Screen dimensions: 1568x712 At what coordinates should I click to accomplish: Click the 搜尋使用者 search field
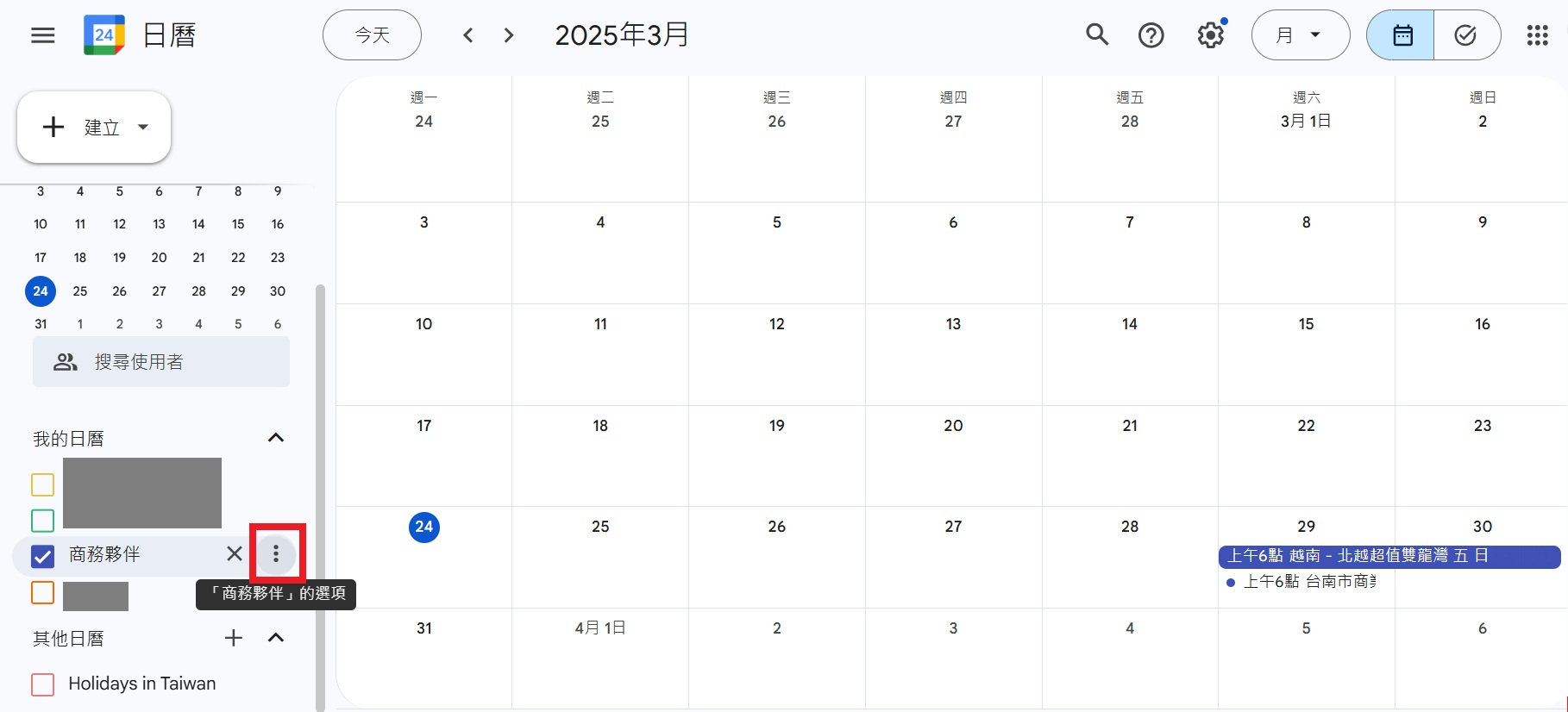[161, 362]
